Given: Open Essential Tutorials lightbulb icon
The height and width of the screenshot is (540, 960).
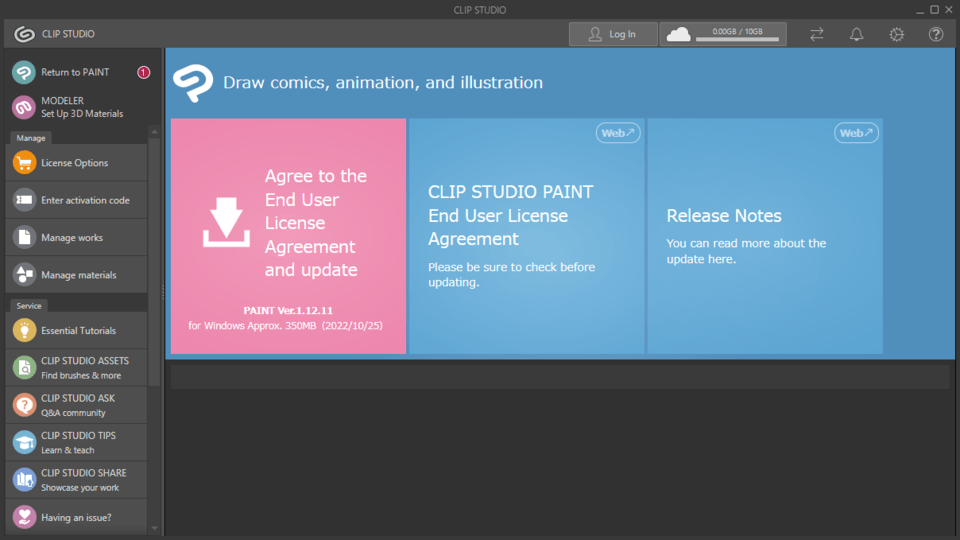Looking at the screenshot, I should [24, 331].
